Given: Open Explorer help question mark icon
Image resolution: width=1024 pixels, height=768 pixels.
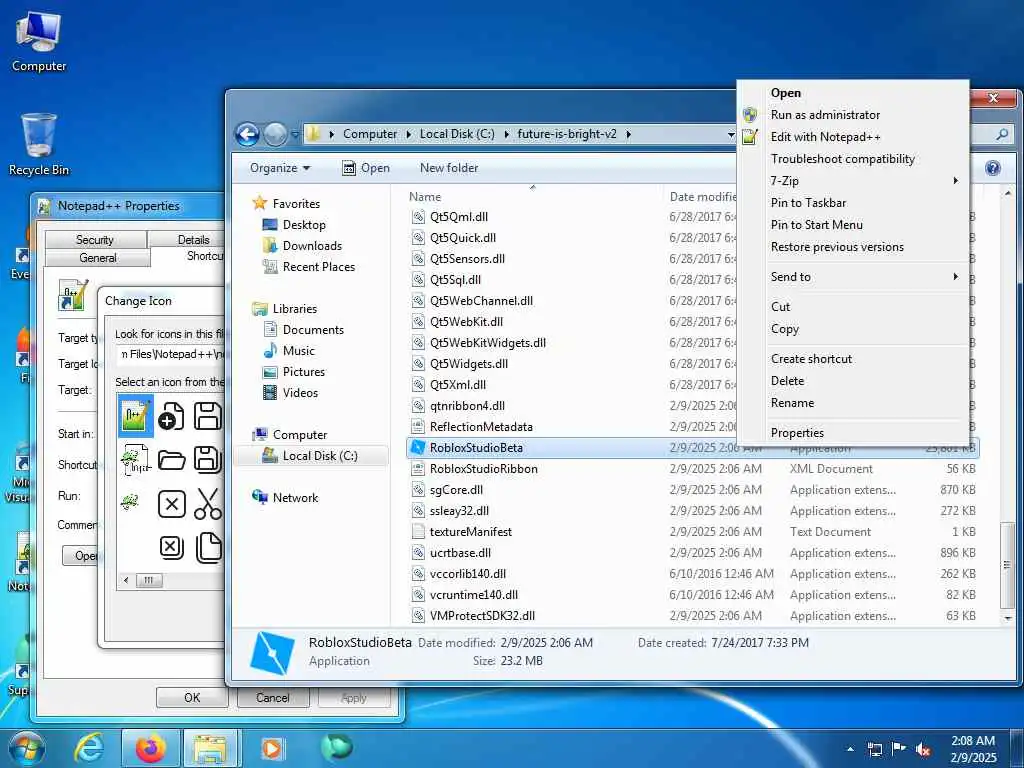Looking at the screenshot, I should coord(993,168).
